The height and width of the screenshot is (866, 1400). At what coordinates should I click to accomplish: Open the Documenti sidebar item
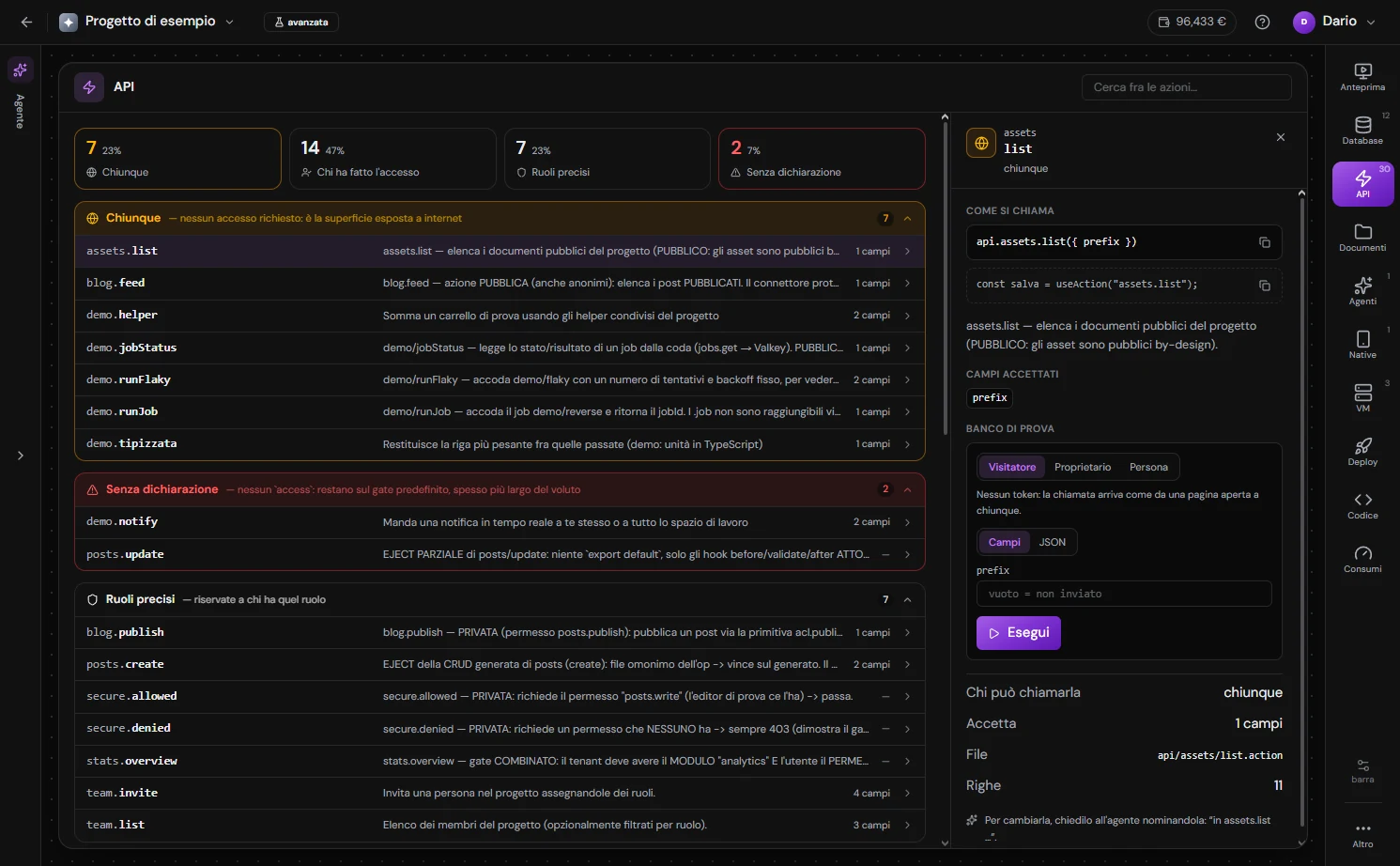(x=1362, y=238)
